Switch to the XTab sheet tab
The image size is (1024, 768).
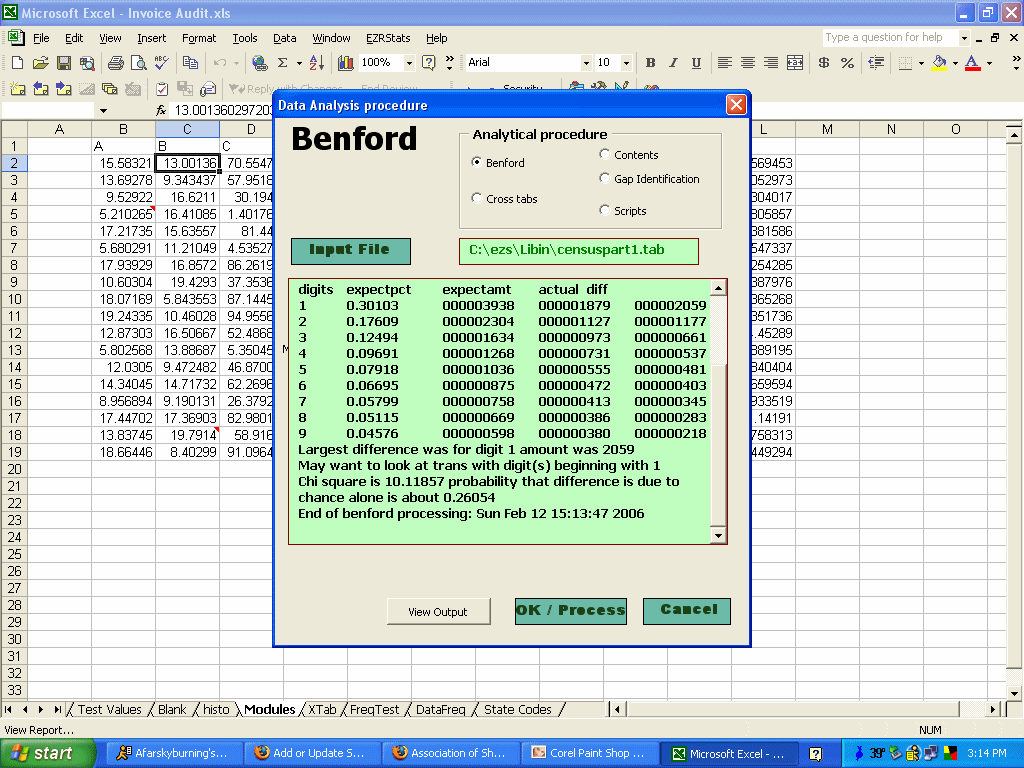322,709
